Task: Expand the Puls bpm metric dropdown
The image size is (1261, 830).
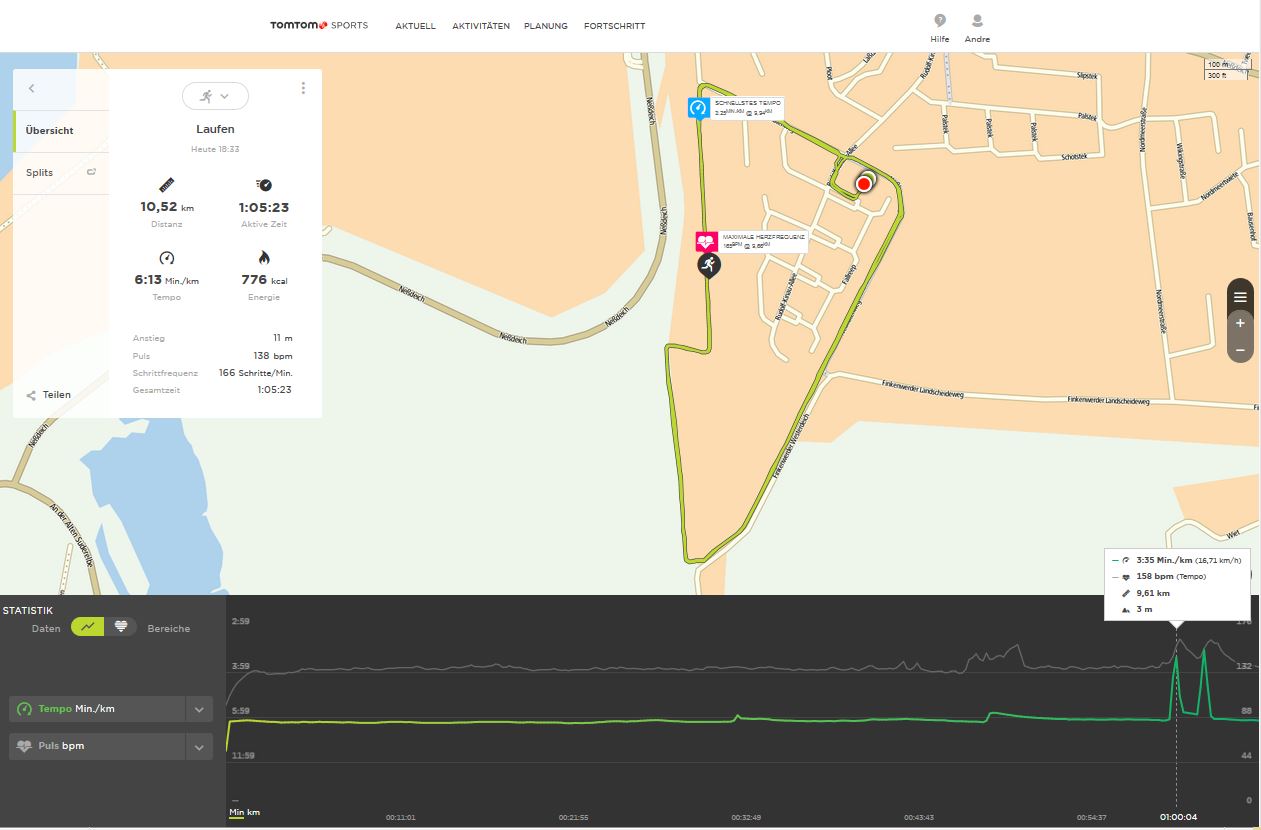Action: 199,746
